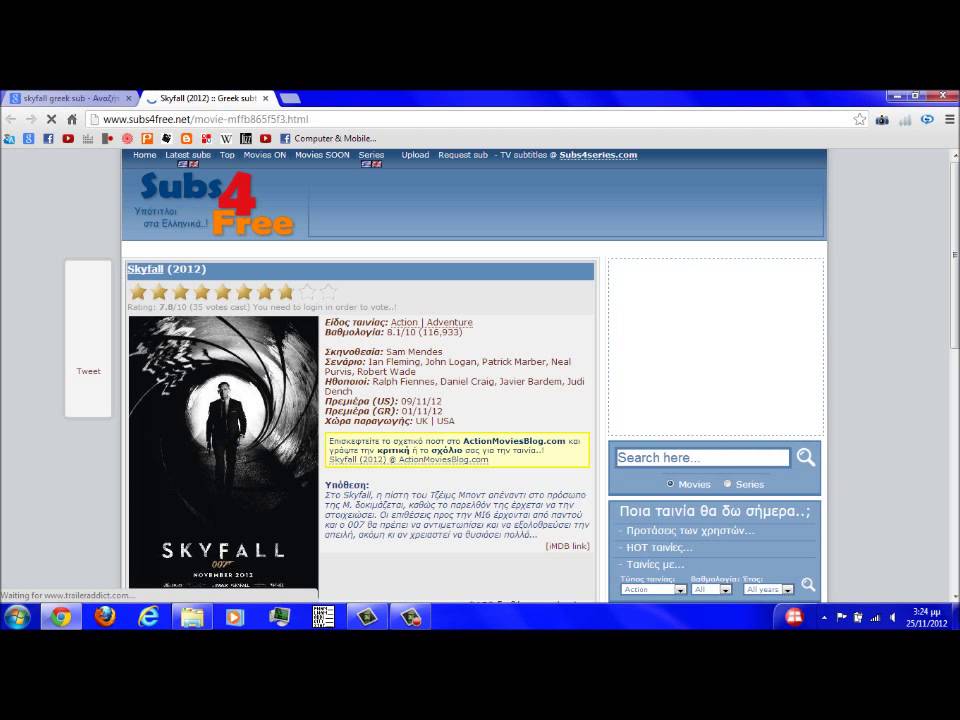Viewport: 960px width, 720px height.
Task: Show hidden system tray icons
Action: [824, 618]
